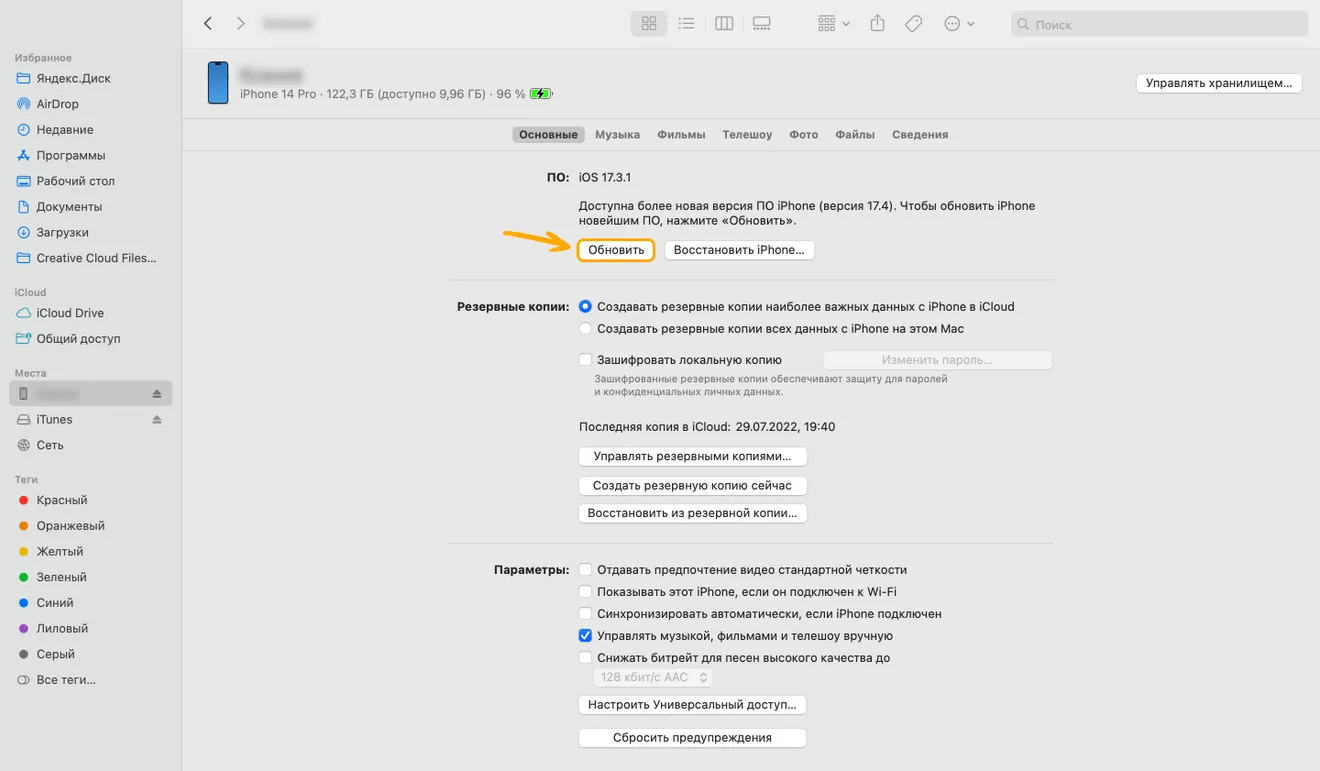
Task: Select iCloud backup radio option
Action: tap(586, 307)
